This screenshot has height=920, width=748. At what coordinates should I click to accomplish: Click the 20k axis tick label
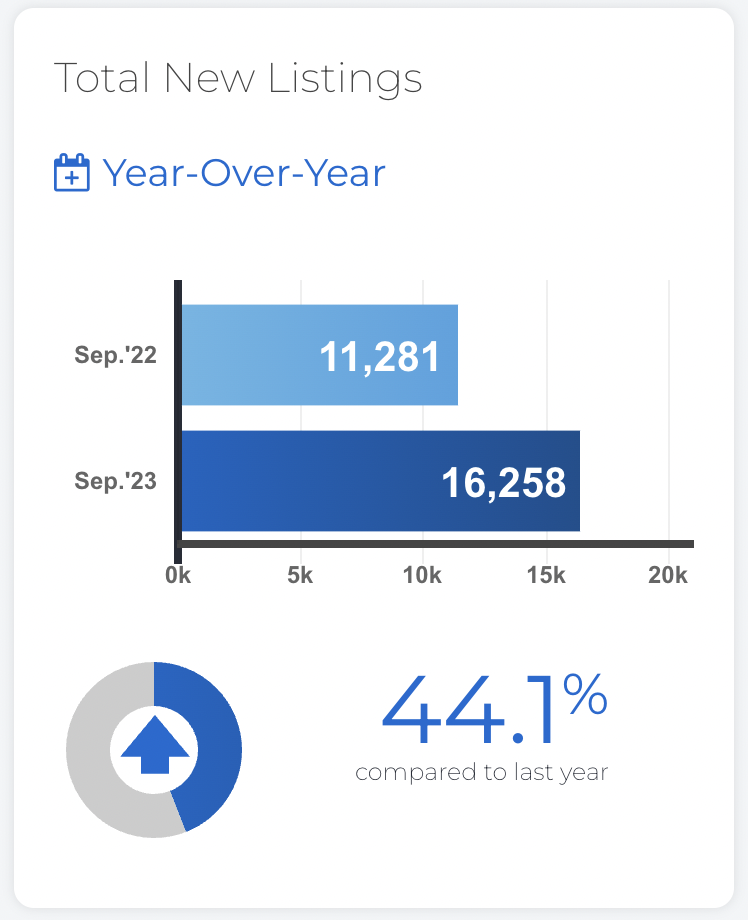[x=668, y=576]
